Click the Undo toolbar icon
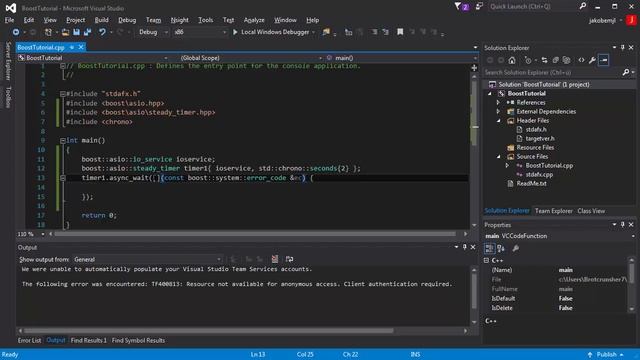This screenshot has width=640, height=360. [102, 32]
